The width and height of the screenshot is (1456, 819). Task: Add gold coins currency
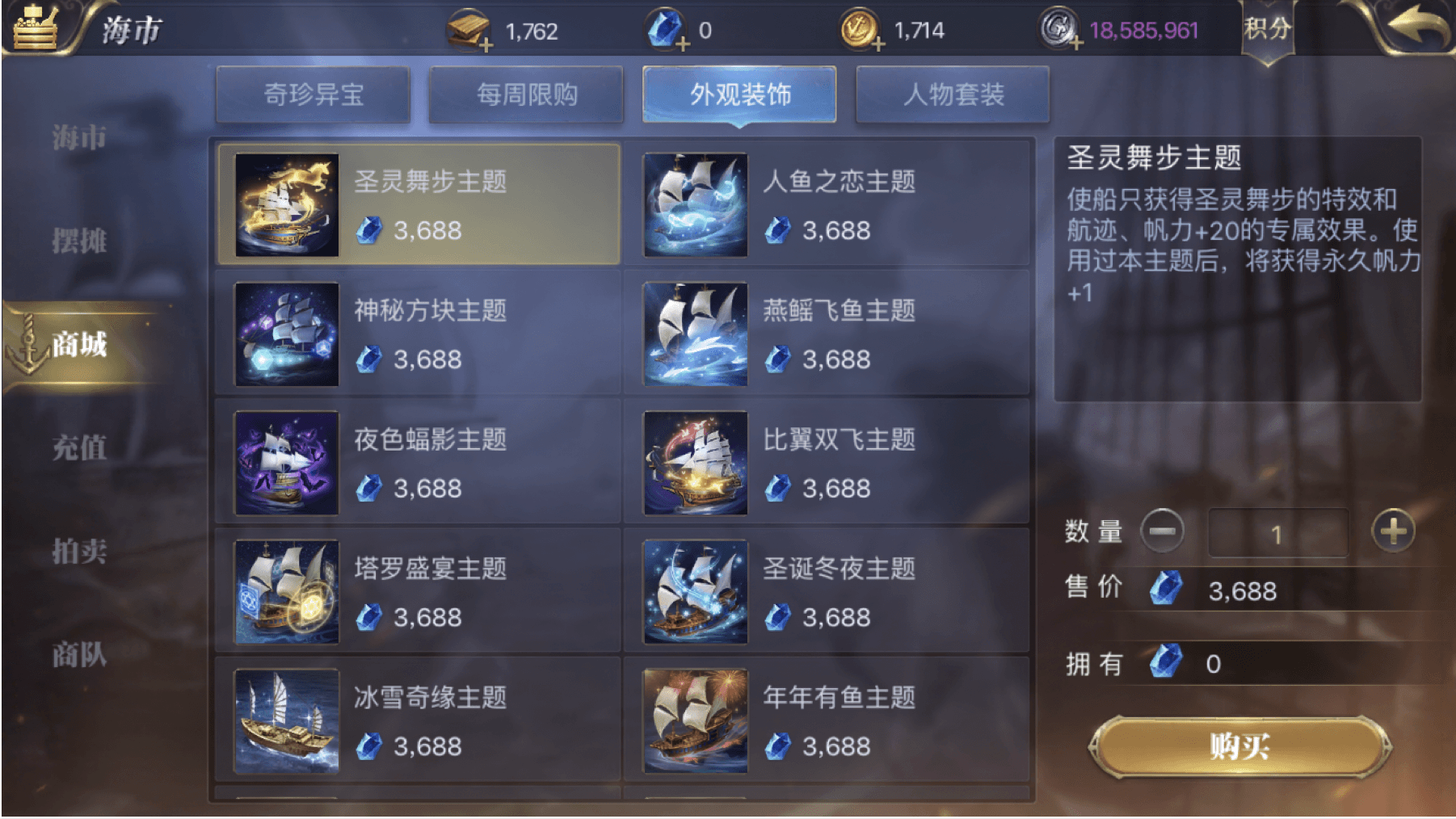(x=878, y=44)
